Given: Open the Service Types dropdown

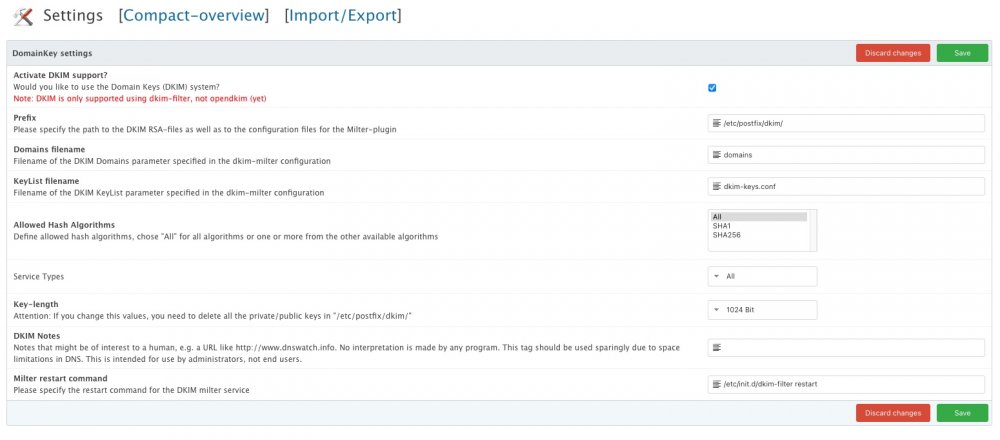Looking at the screenshot, I should pos(762,276).
